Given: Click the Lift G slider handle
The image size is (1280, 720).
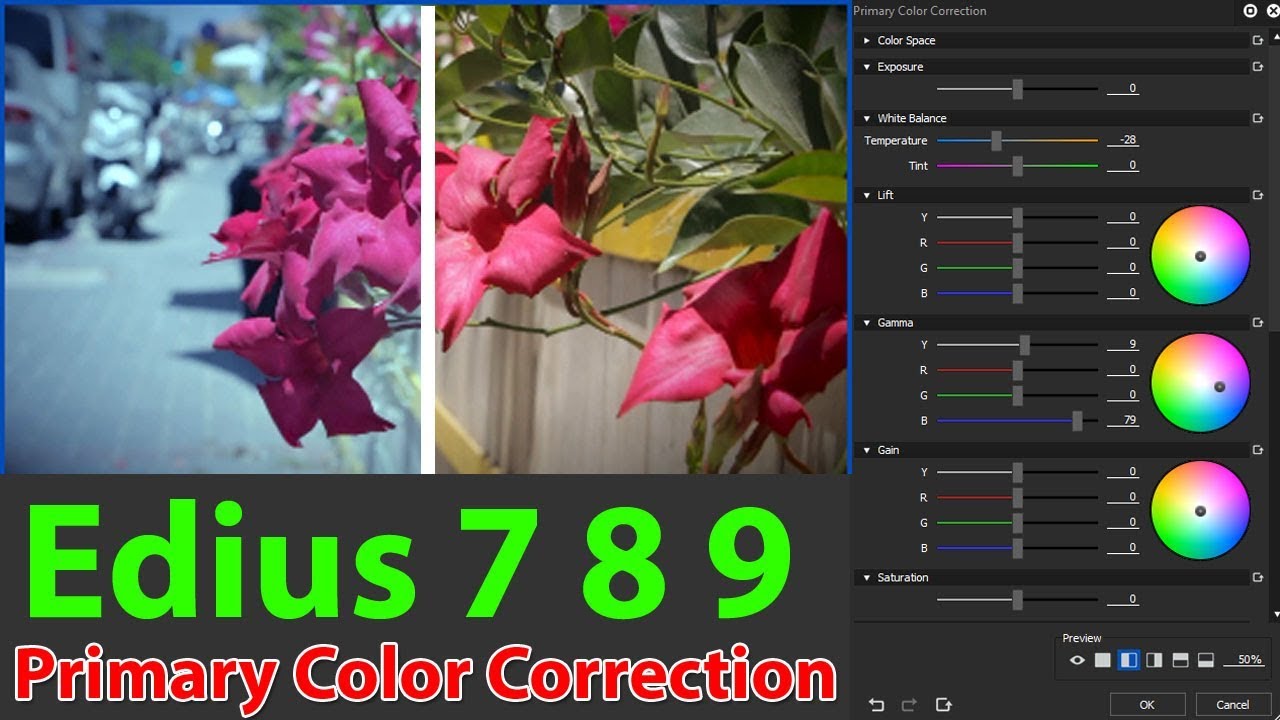Looking at the screenshot, I should coord(1017,268).
